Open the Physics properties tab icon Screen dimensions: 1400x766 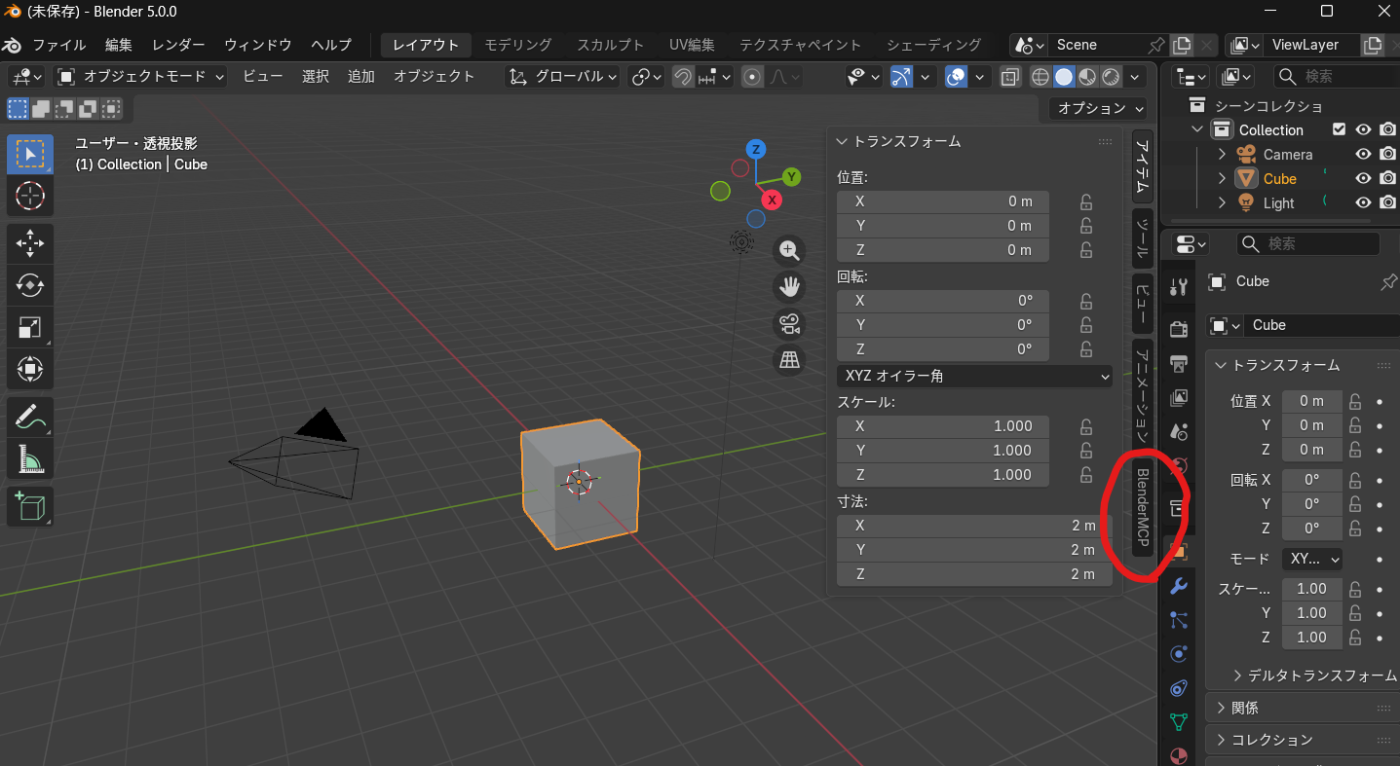coord(1179,654)
